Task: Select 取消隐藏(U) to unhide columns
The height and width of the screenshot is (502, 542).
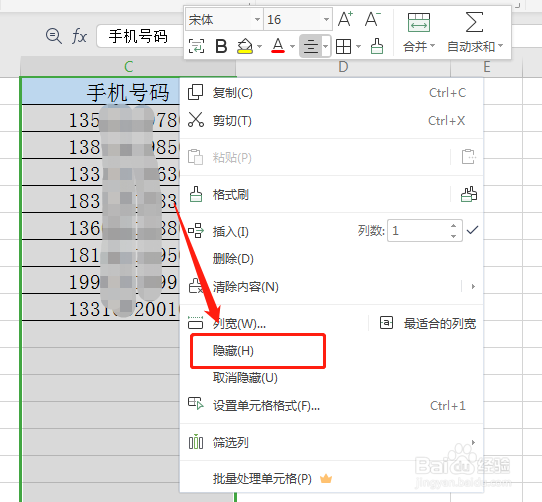Action: coord(245,378)
